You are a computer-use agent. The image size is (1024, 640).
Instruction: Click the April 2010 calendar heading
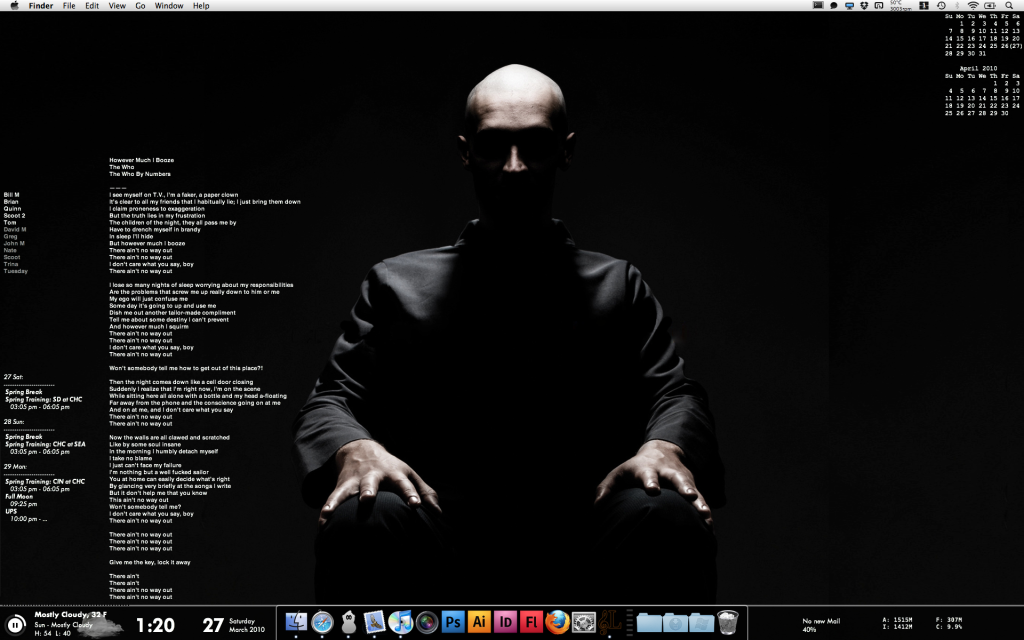click(x=978, y=69)
